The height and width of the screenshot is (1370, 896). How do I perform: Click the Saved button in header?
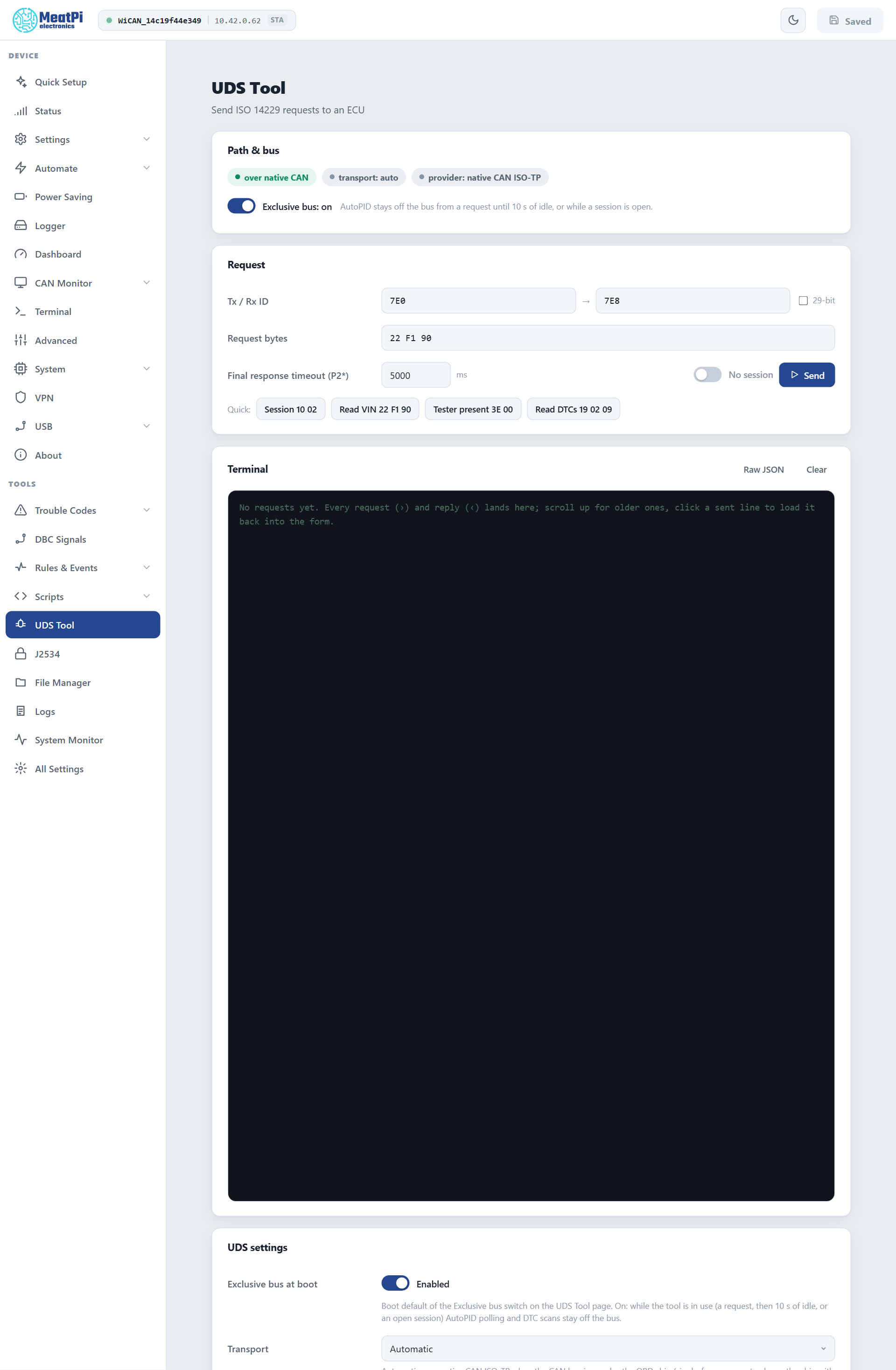[x=850, y=21]
